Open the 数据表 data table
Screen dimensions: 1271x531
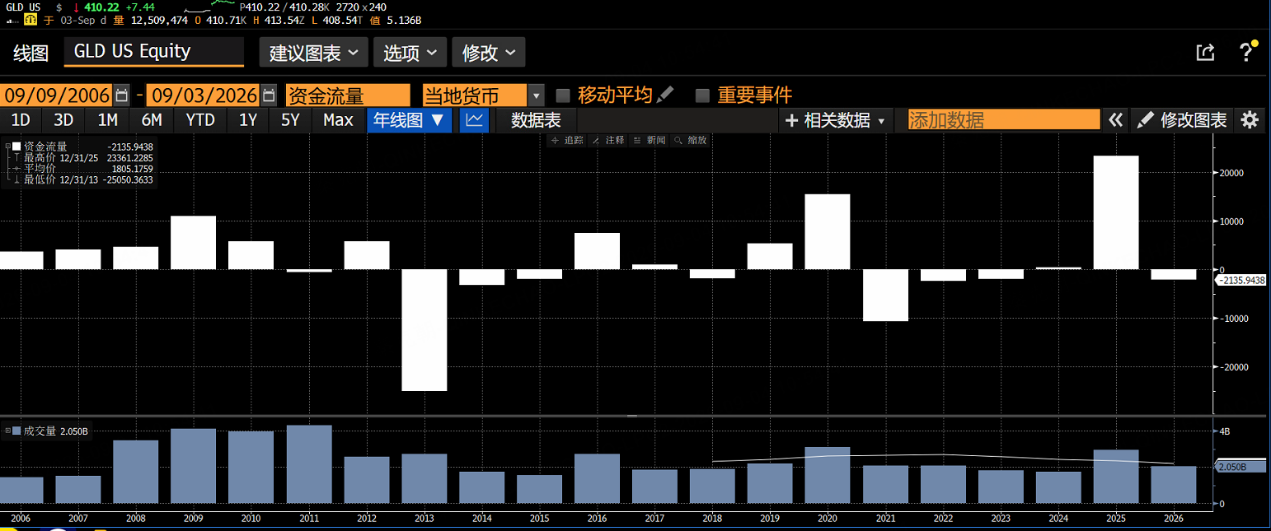(x=536, y=120)
